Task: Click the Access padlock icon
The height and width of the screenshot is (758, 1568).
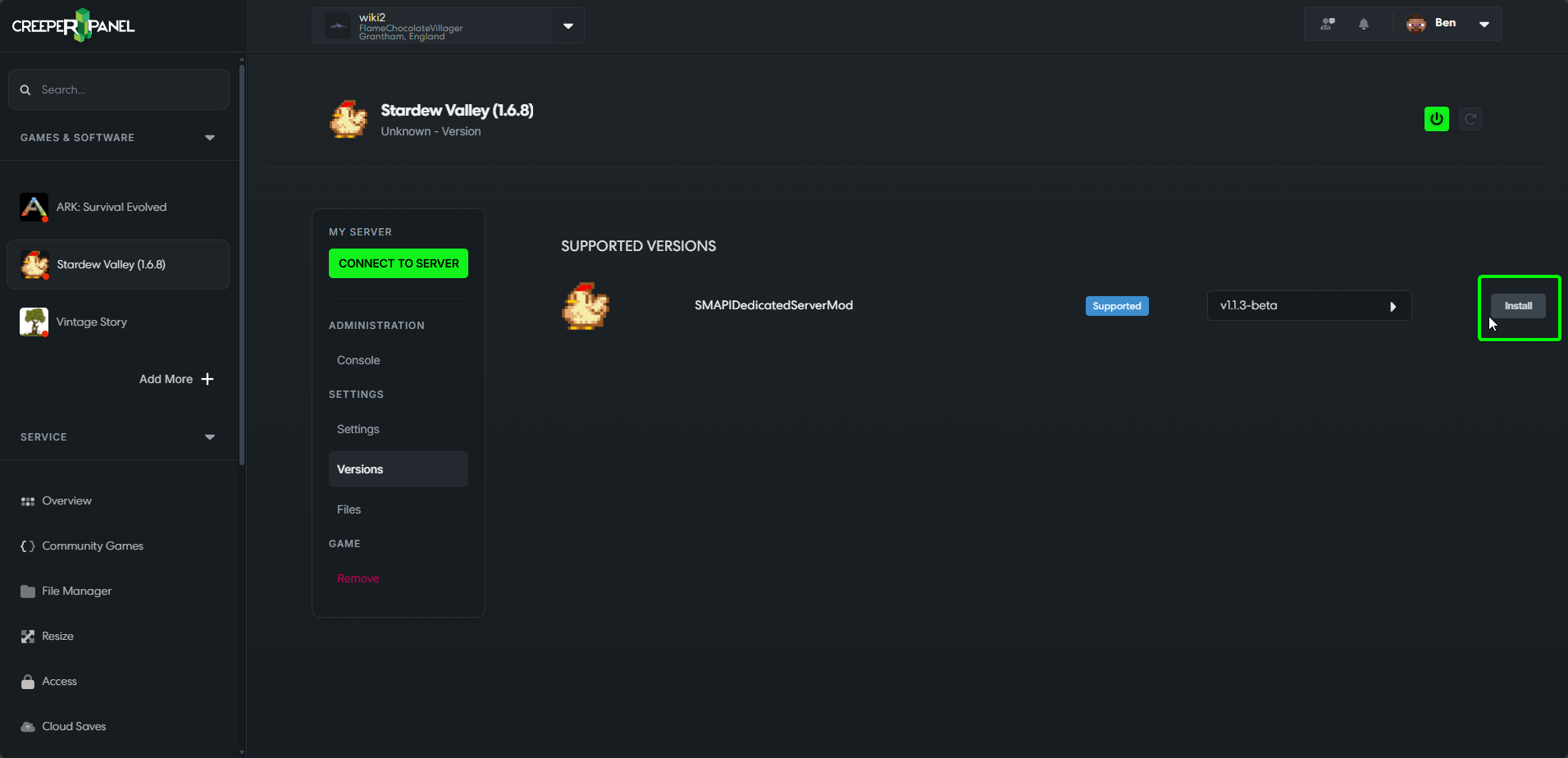Action: (28, 682)
